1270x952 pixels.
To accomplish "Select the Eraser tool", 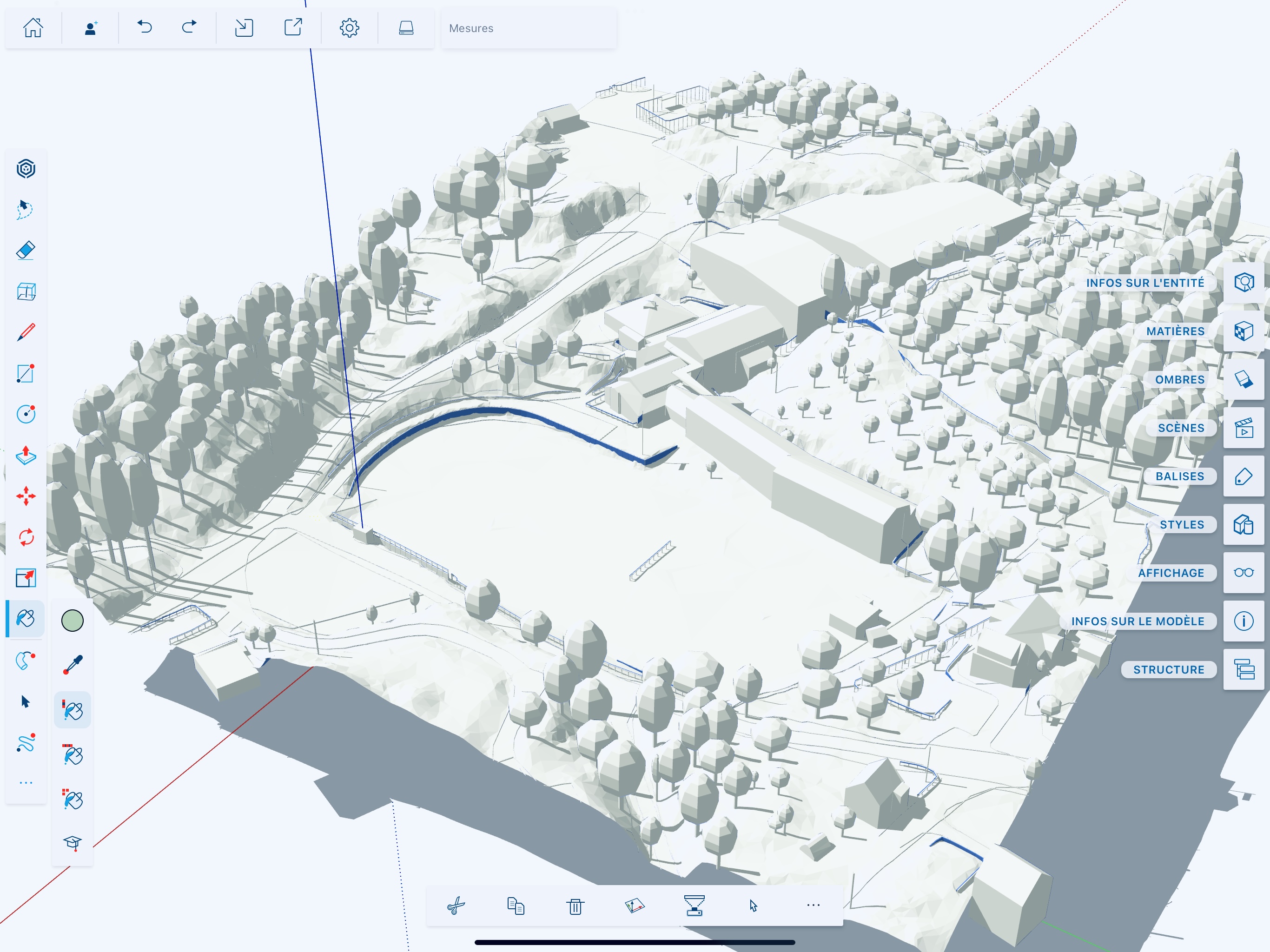I will tap(26, 251).
